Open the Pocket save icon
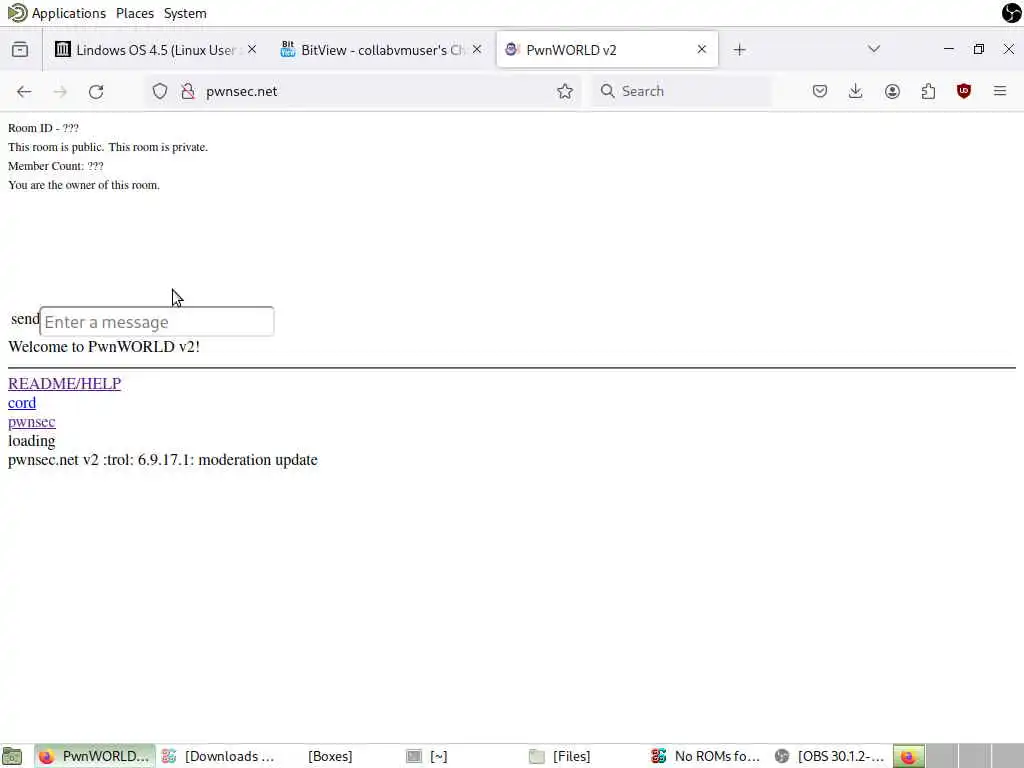 pos(820,91)
